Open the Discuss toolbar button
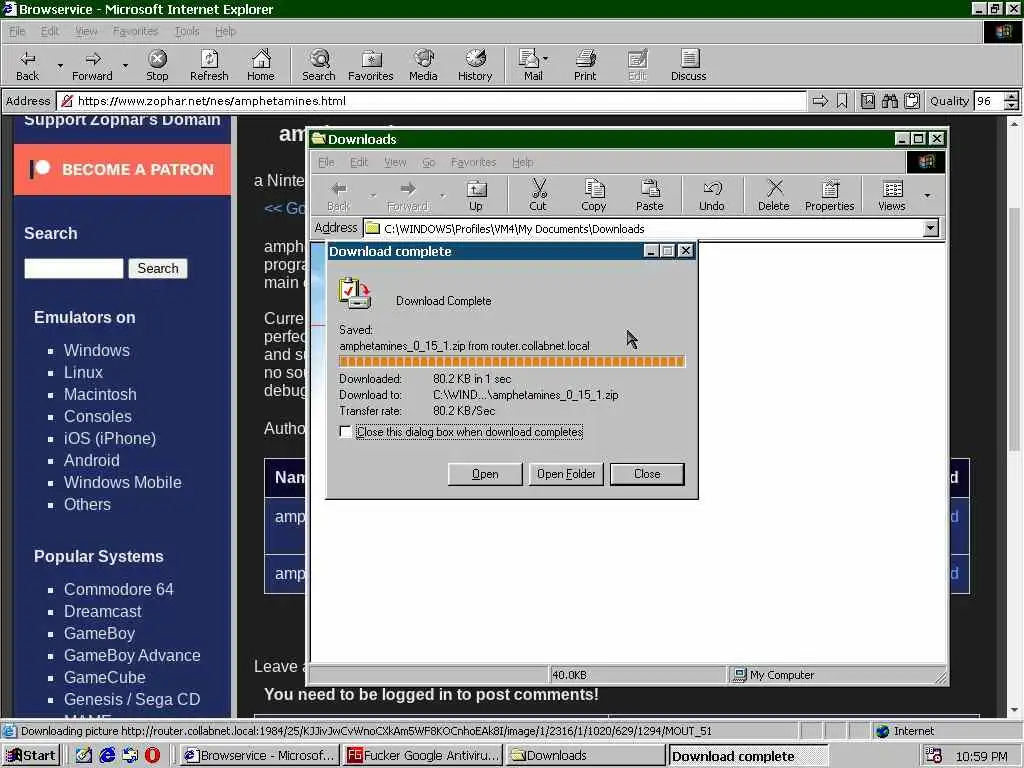1024x768 pixels. pyautogui.click(x=688, y=65)
